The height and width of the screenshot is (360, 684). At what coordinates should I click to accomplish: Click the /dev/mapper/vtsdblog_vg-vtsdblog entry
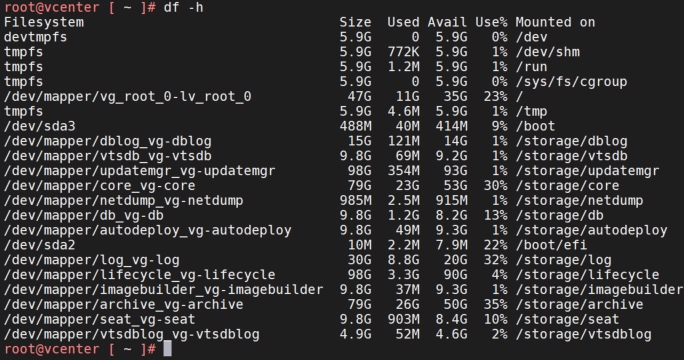pos(131,334)
